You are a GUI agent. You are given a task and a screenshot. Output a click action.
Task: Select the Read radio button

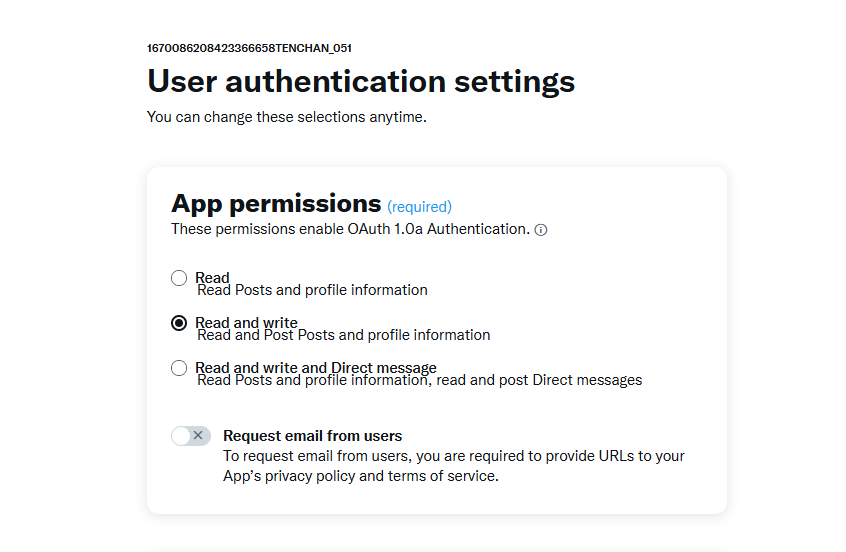pyautogui.click(x=179, y=278)
